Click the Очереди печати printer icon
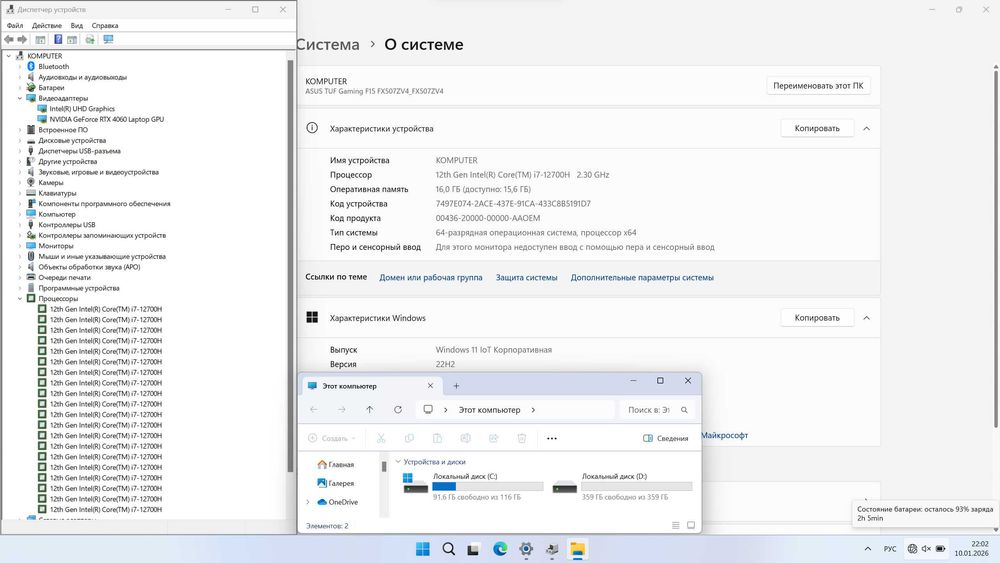Viewport: 1000px width, 563px height. pyautogui.click(x=31, y=277)
